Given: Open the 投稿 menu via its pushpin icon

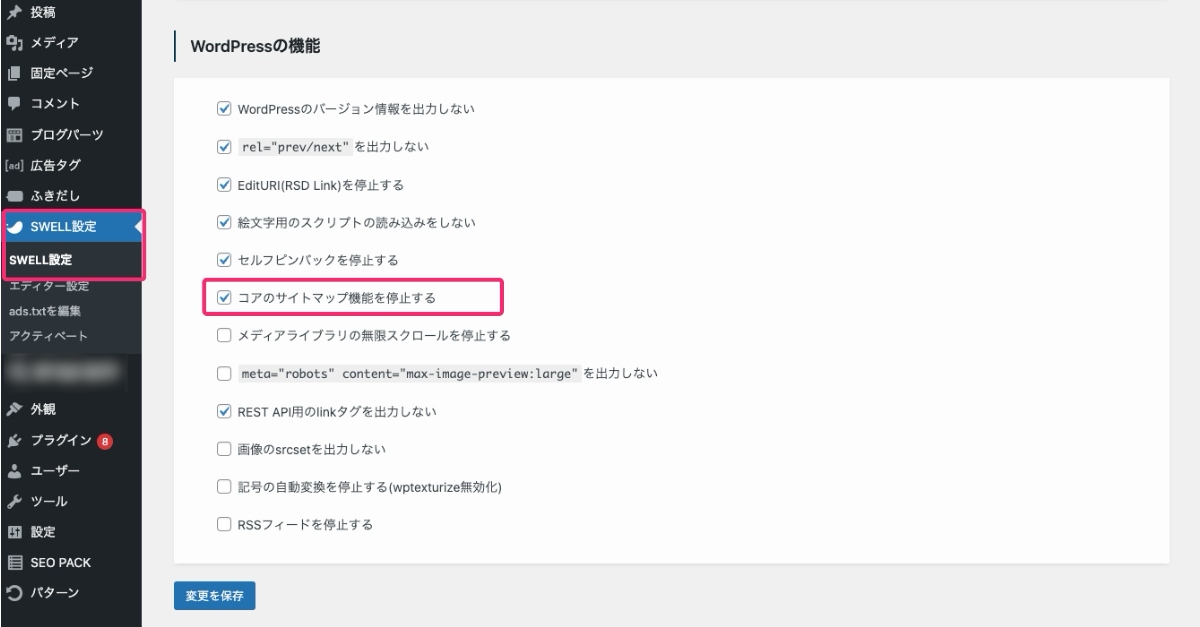Looking at the screenshot, I should click(12, 11).
